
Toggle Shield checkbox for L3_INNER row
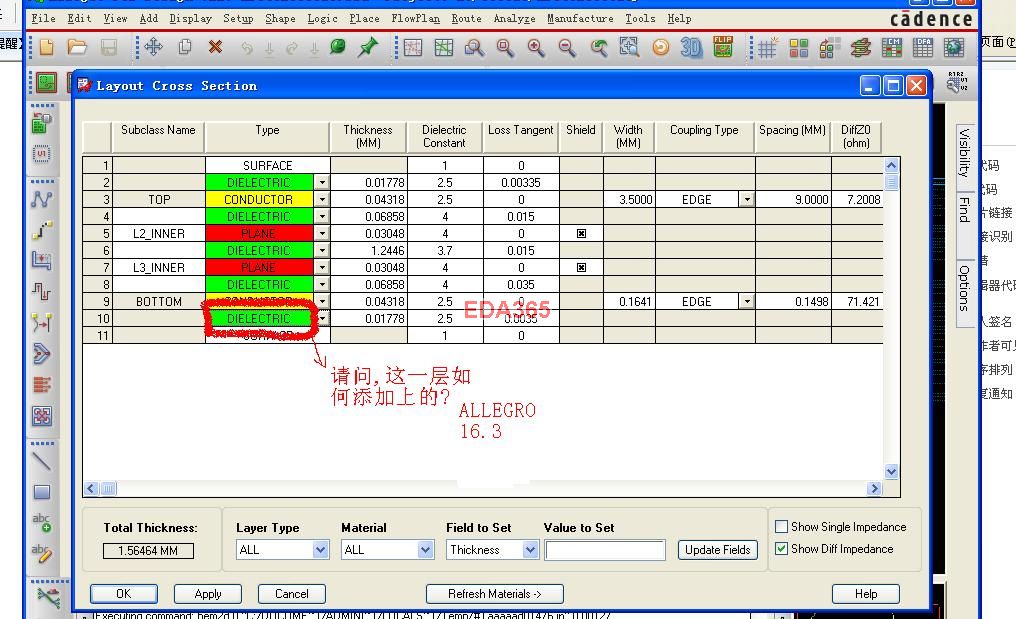coord(581,267)
